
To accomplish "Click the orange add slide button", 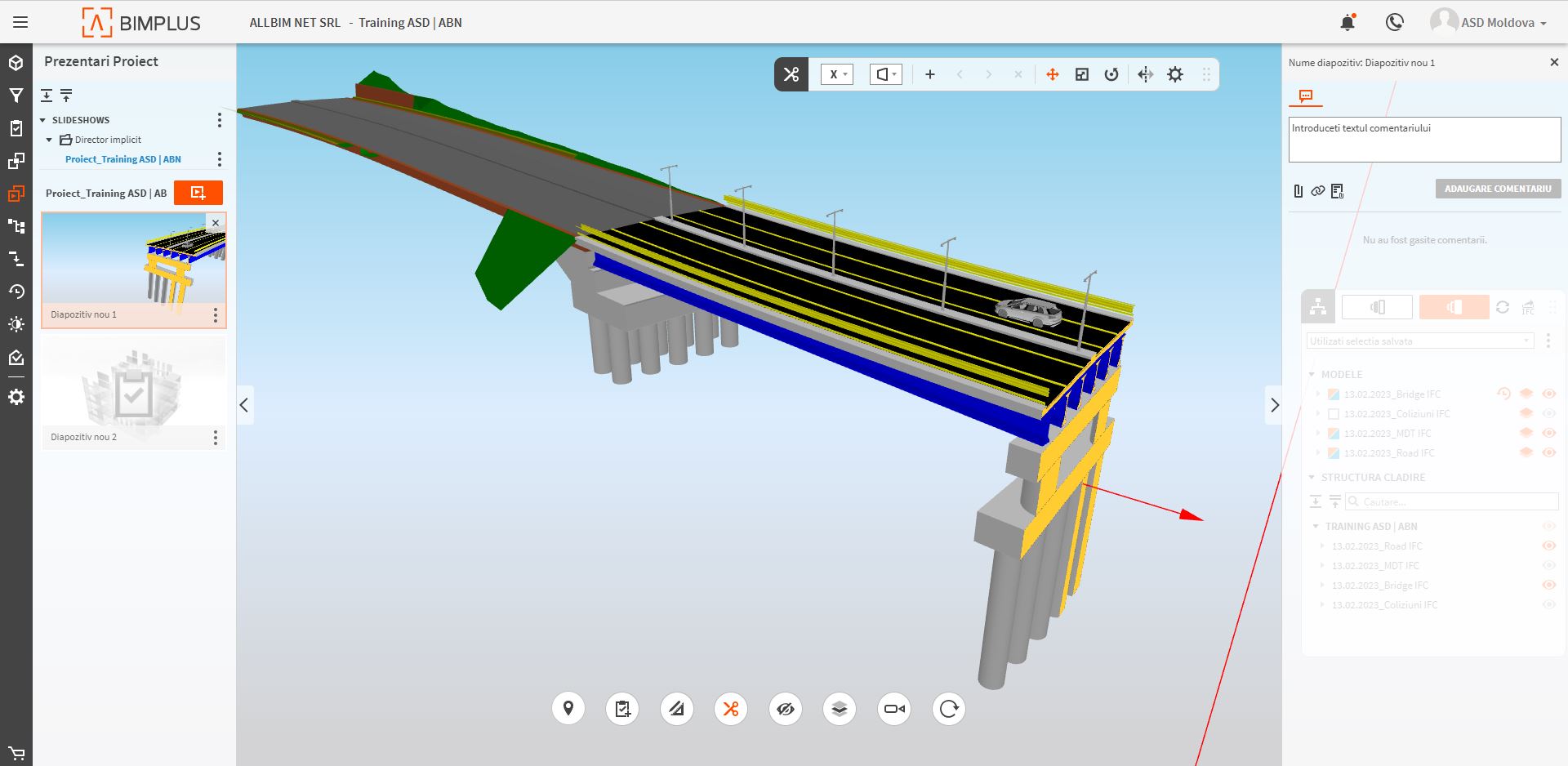I will (198, 193).
